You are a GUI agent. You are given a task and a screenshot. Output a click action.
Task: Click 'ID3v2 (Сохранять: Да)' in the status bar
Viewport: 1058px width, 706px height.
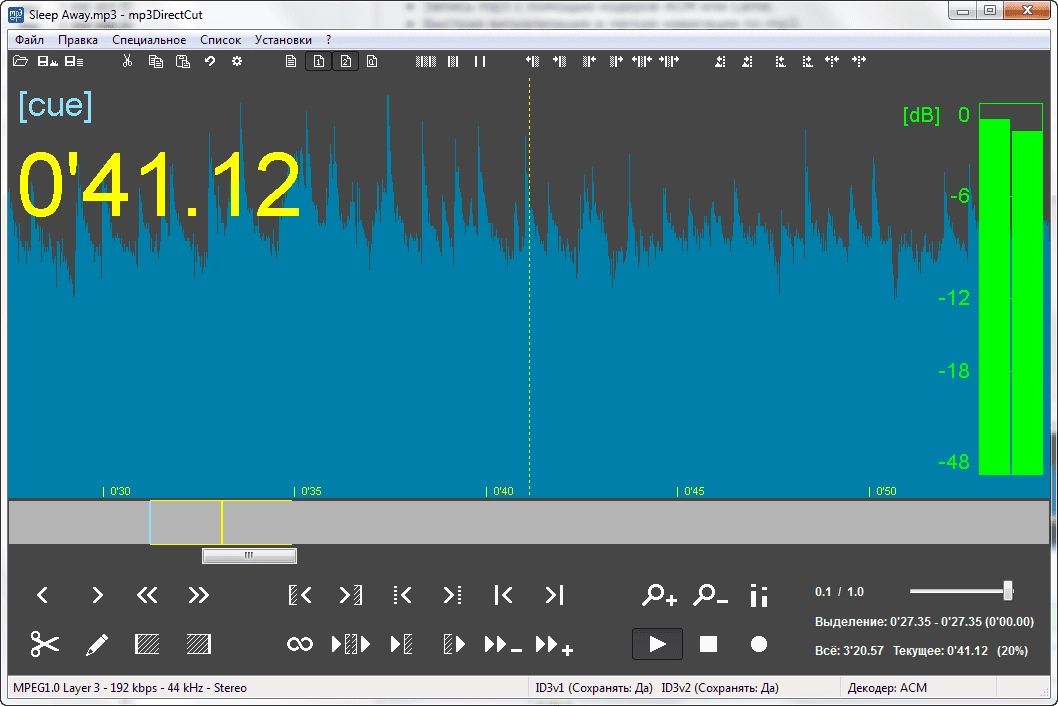(720, 688)
